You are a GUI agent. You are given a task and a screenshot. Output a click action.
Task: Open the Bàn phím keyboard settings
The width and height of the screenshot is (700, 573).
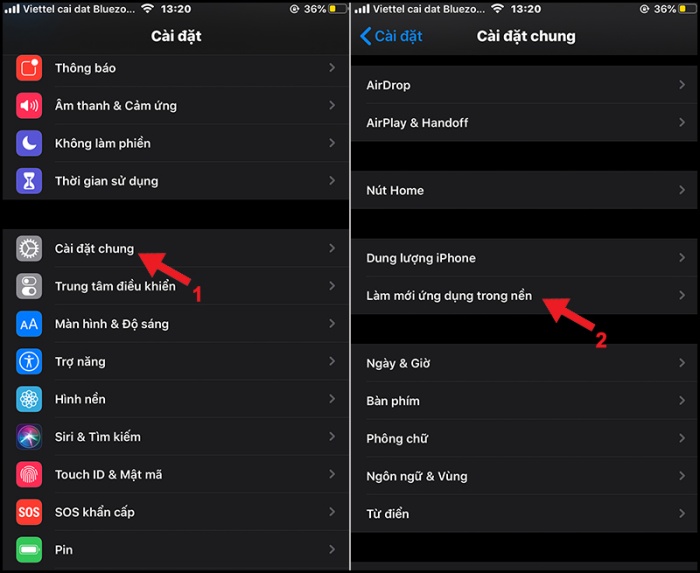click(x=524, y=401)
